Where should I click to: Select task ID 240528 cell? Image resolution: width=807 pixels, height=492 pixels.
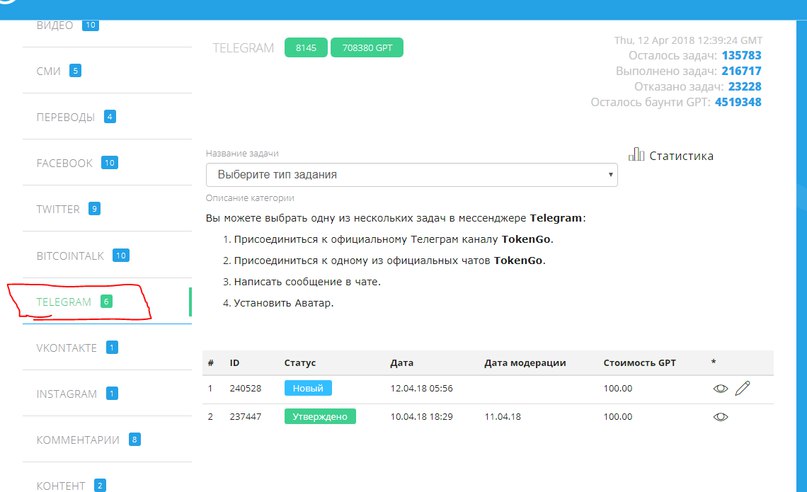point(245,389)
